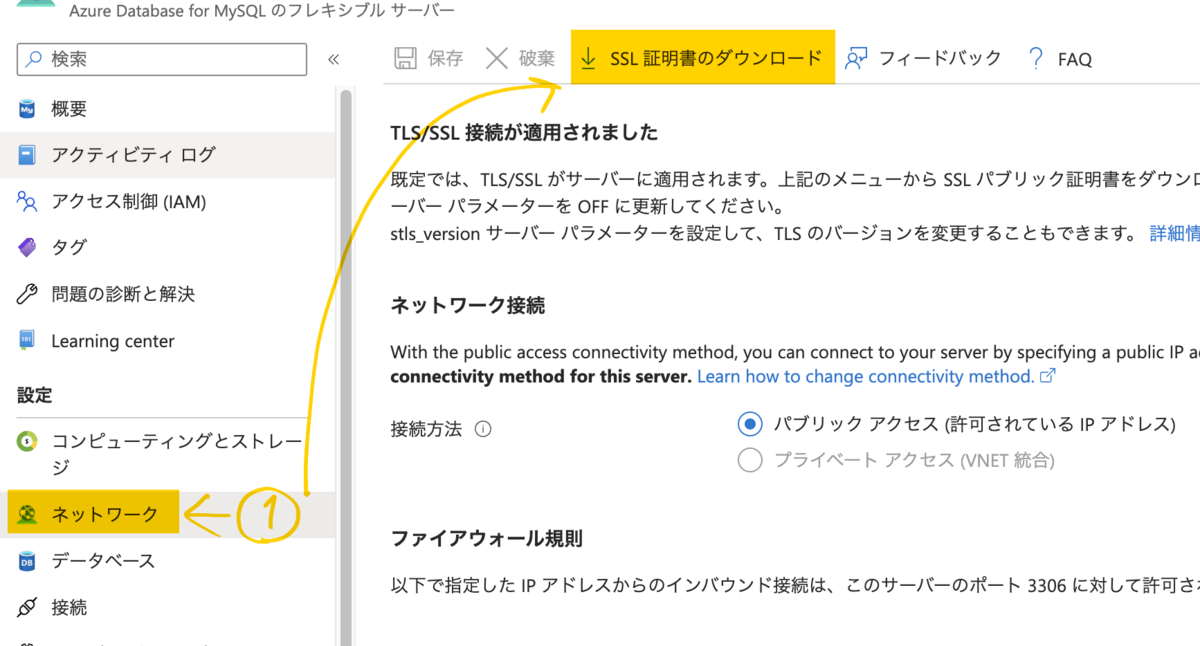Click the purple タグ tag icon
This screenshot has width=1200, height=646.
(x=27, y=247)
